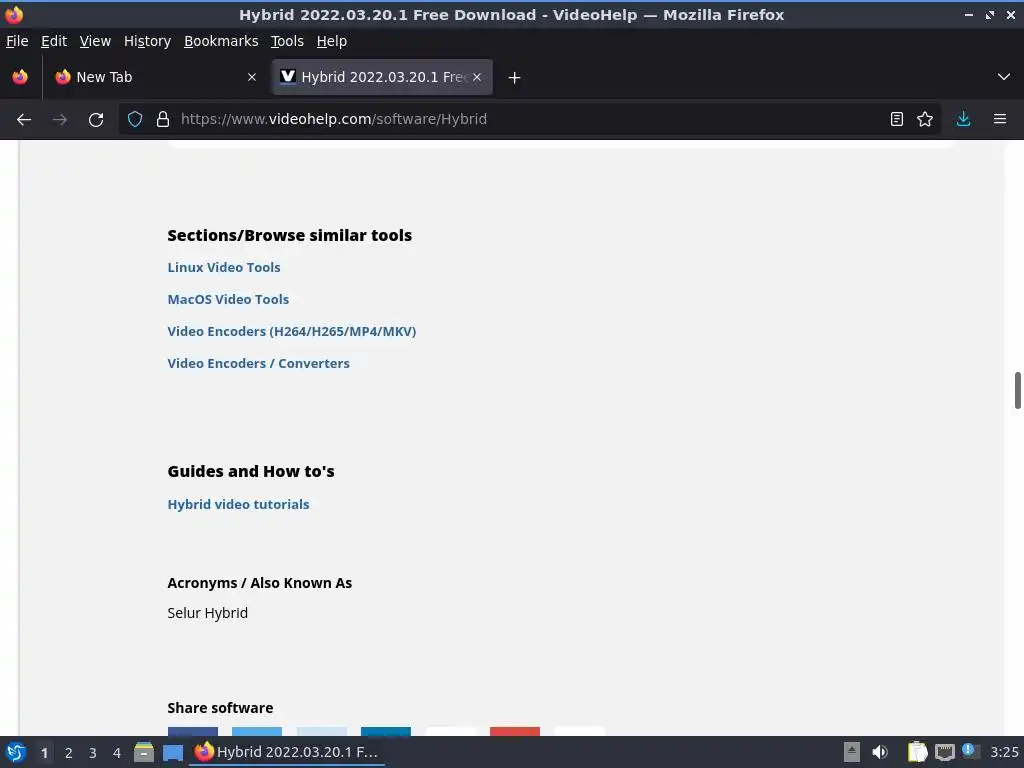Switch to workspace 2

click(69, 753)
